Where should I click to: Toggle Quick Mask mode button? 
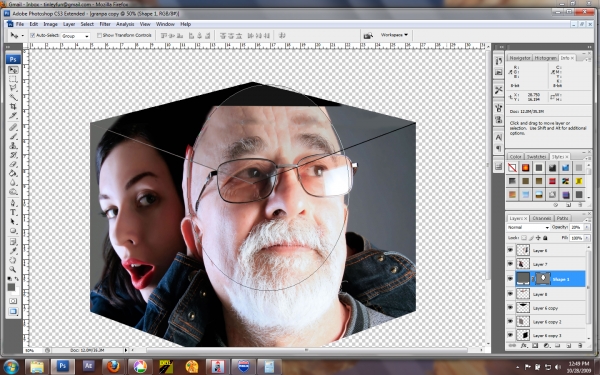13,301
